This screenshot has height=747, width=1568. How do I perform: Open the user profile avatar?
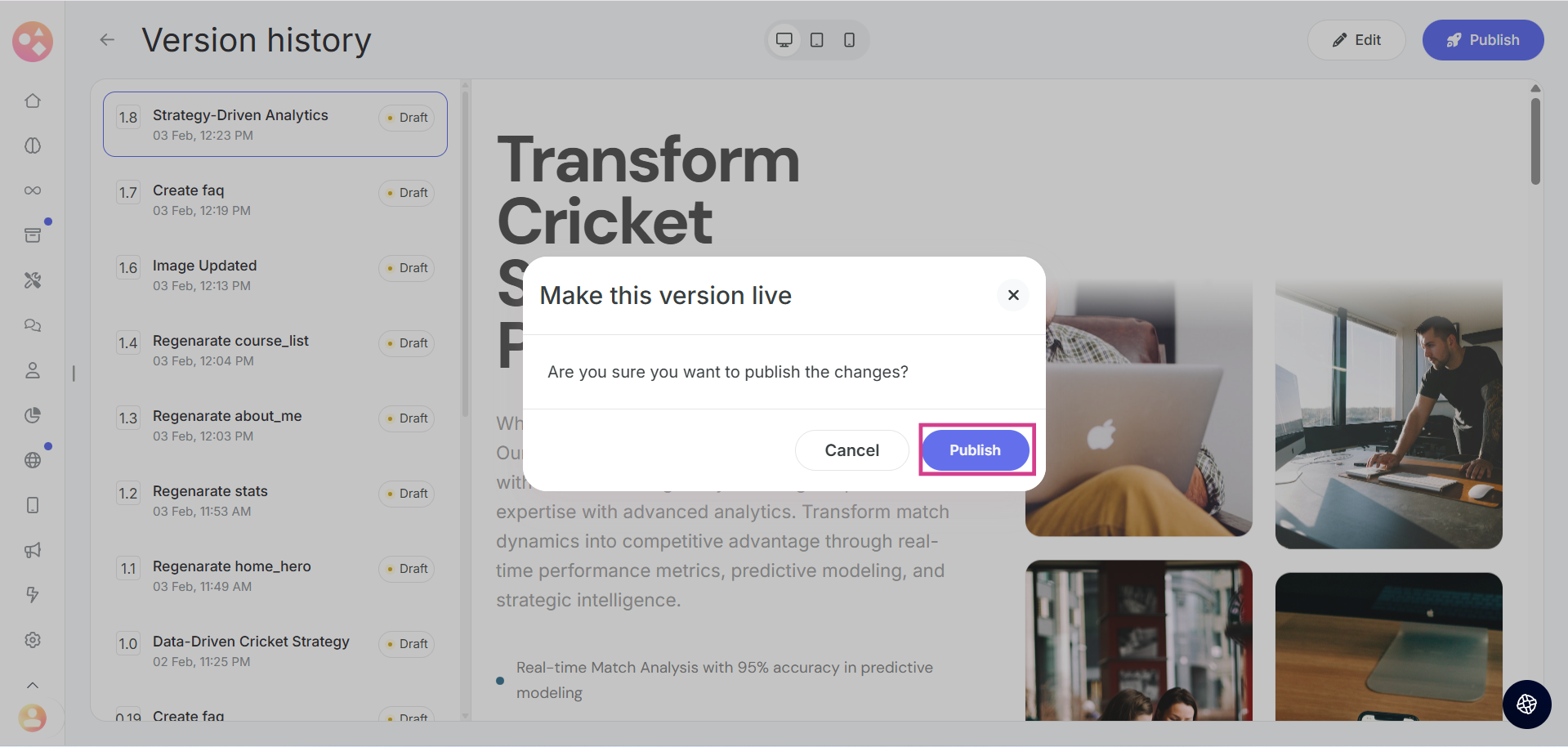tap(33, 718)
